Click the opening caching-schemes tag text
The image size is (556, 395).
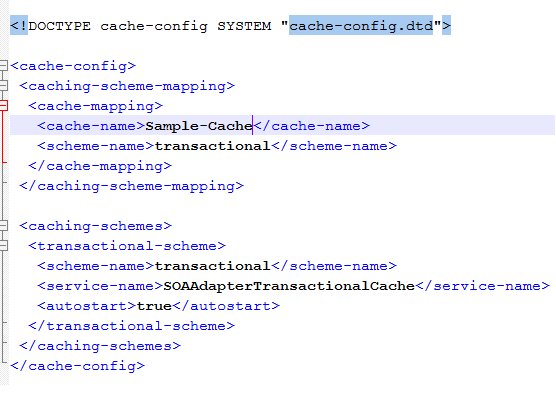pyautogui.click(x=96, y=226)
